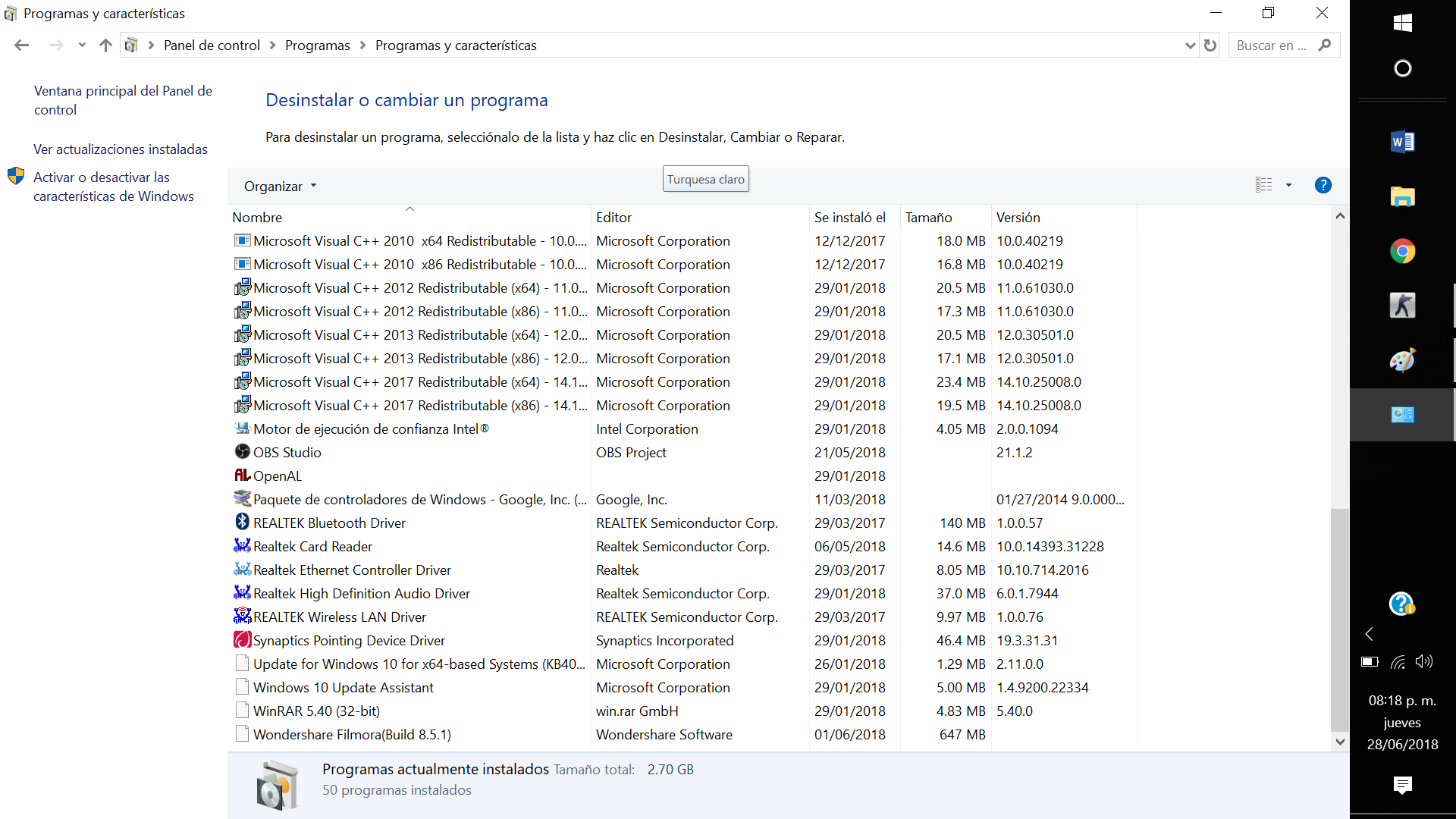Select REALTEK Bluetooth Driver icon
This screenshot has width=1456, height=819.
pos(242,522)
